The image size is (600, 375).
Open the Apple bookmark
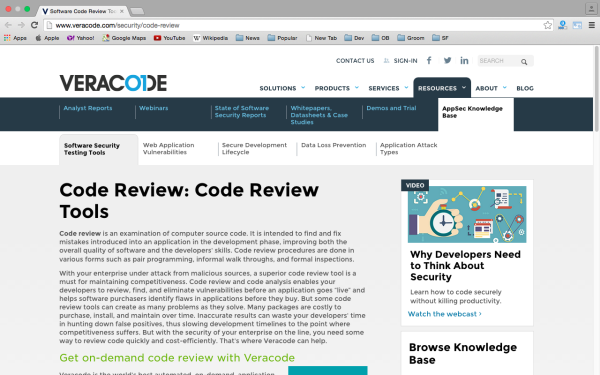pos(47,38)
